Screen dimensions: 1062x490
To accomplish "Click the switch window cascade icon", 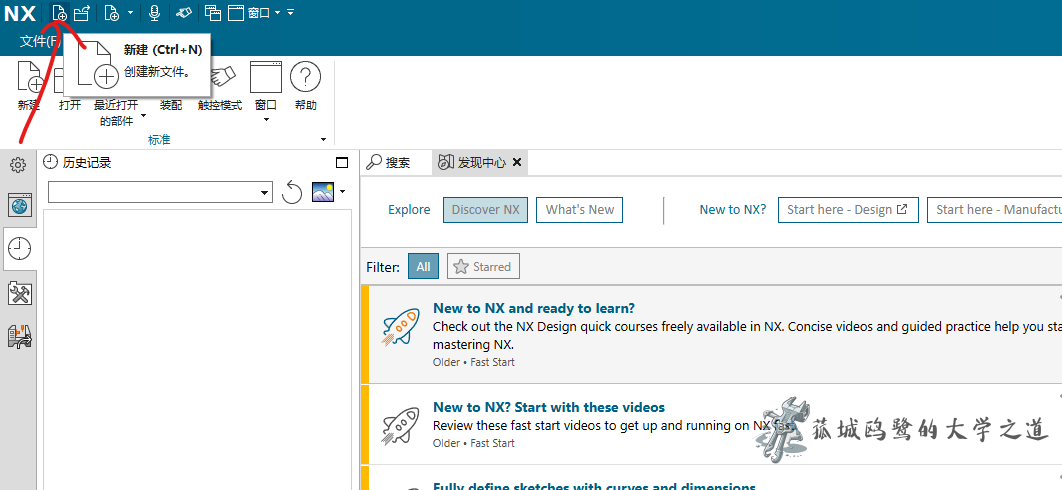I will point(213,12).
